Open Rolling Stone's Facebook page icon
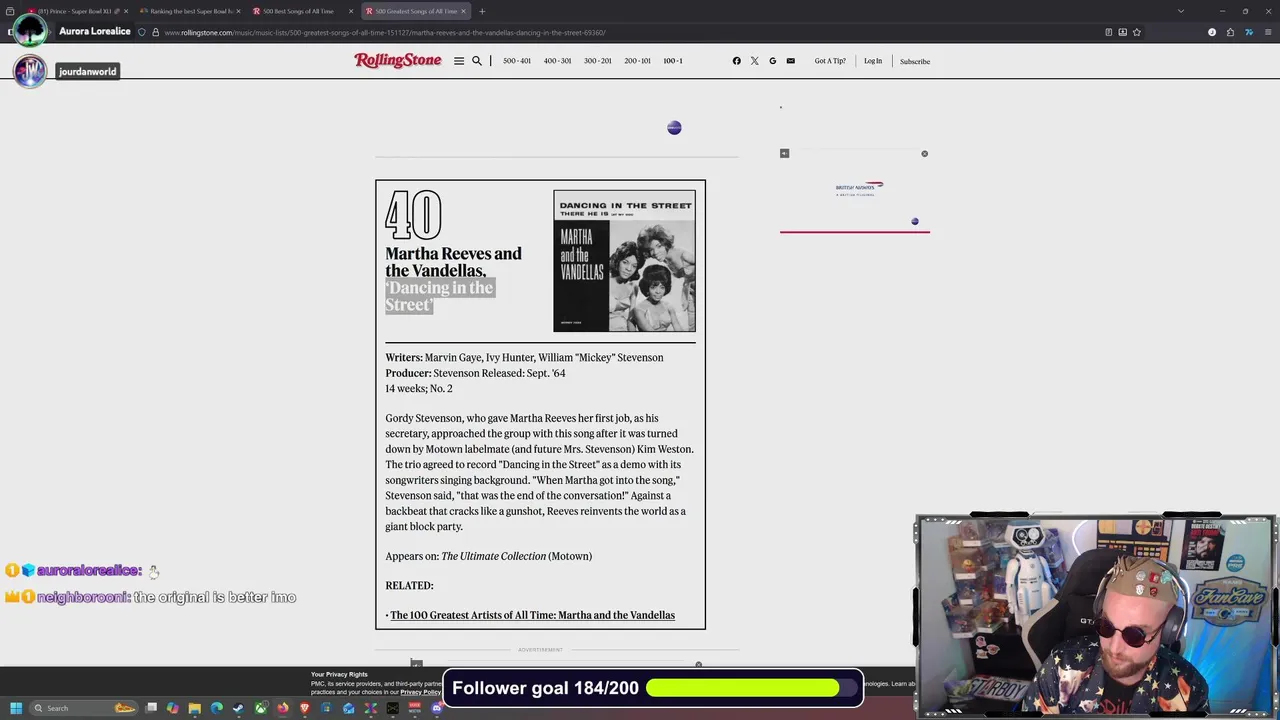 point(737,61)
